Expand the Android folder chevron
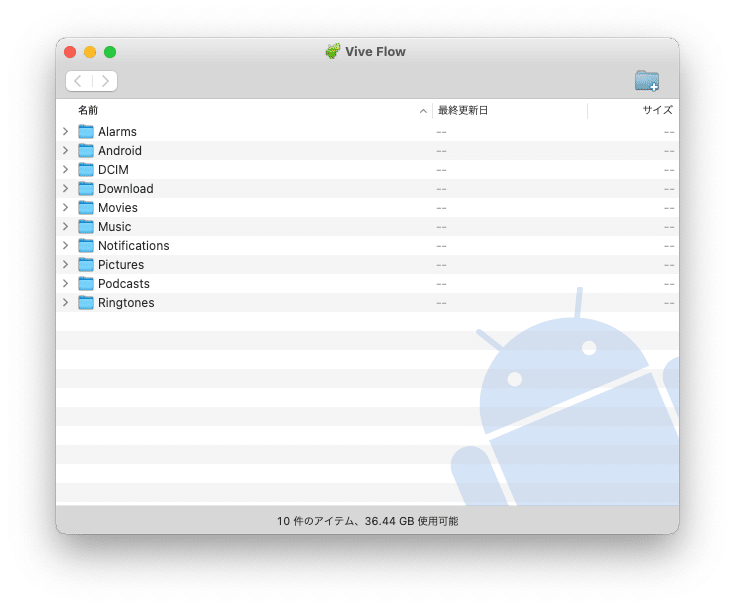735x608 pixels. (x=66, y=150)
